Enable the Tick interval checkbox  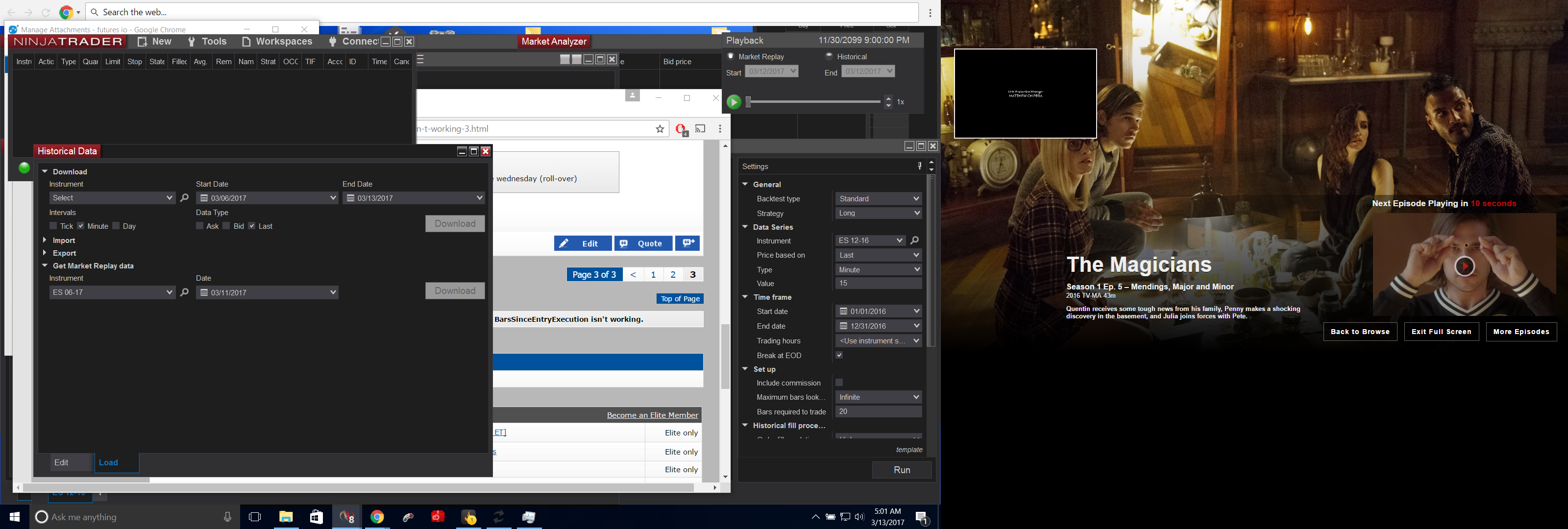pyautogui.click(x=53, y=226)
